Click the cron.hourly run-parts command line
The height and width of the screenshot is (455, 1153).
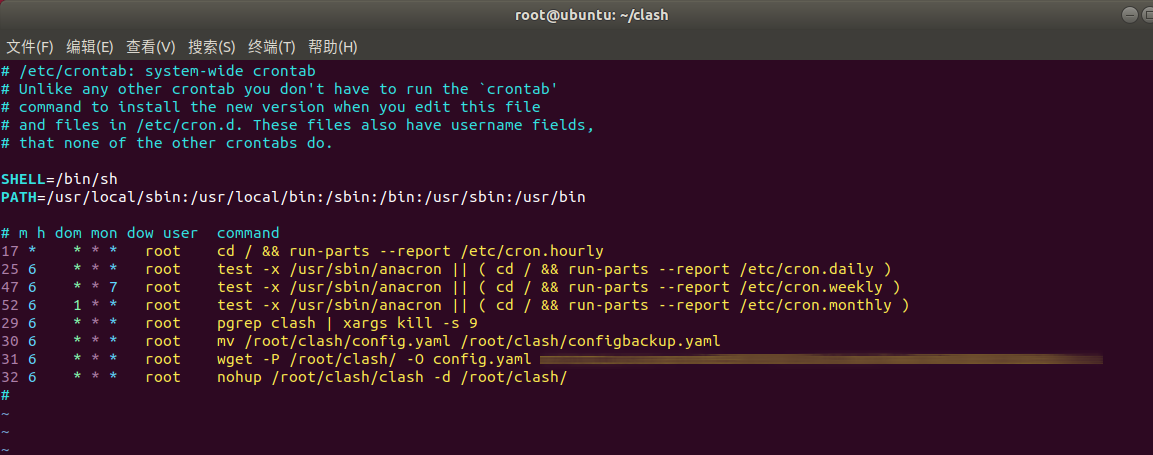410,251
